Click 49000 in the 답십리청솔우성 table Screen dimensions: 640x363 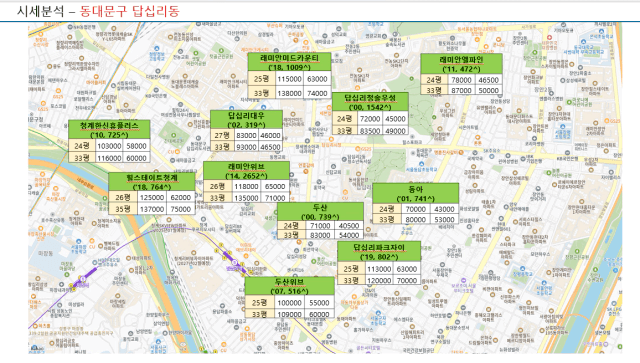(x=396, y=131)
